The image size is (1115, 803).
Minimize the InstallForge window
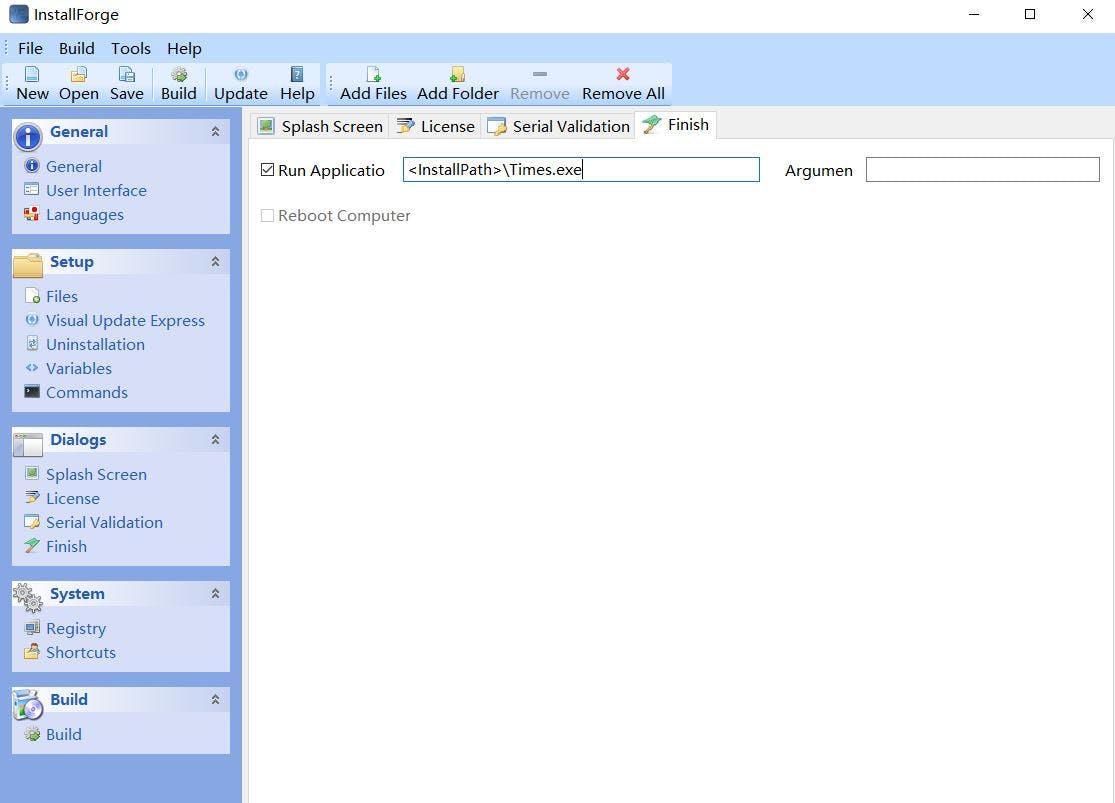(974, 14)
